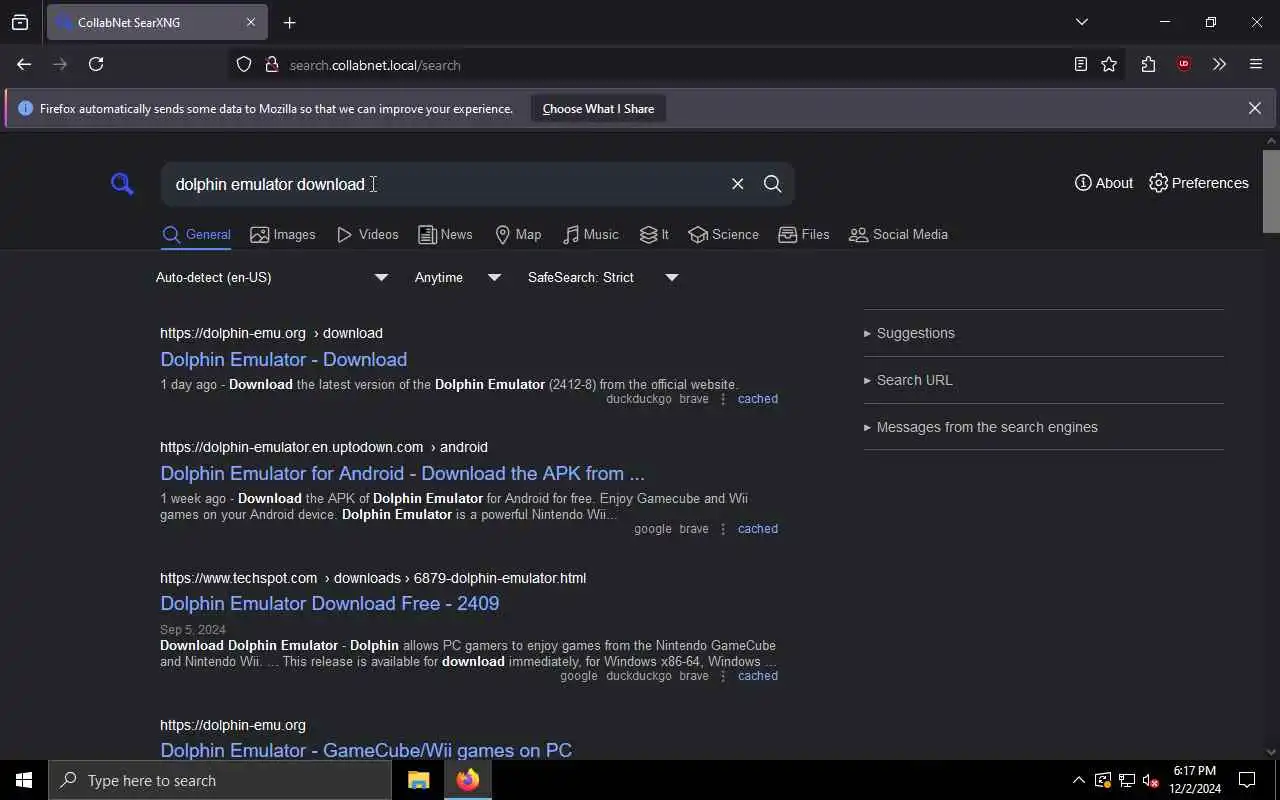Open the SafeSearch Strict dropdown
The height and width of the screenshot is (800, 1280).
[603, 277]
